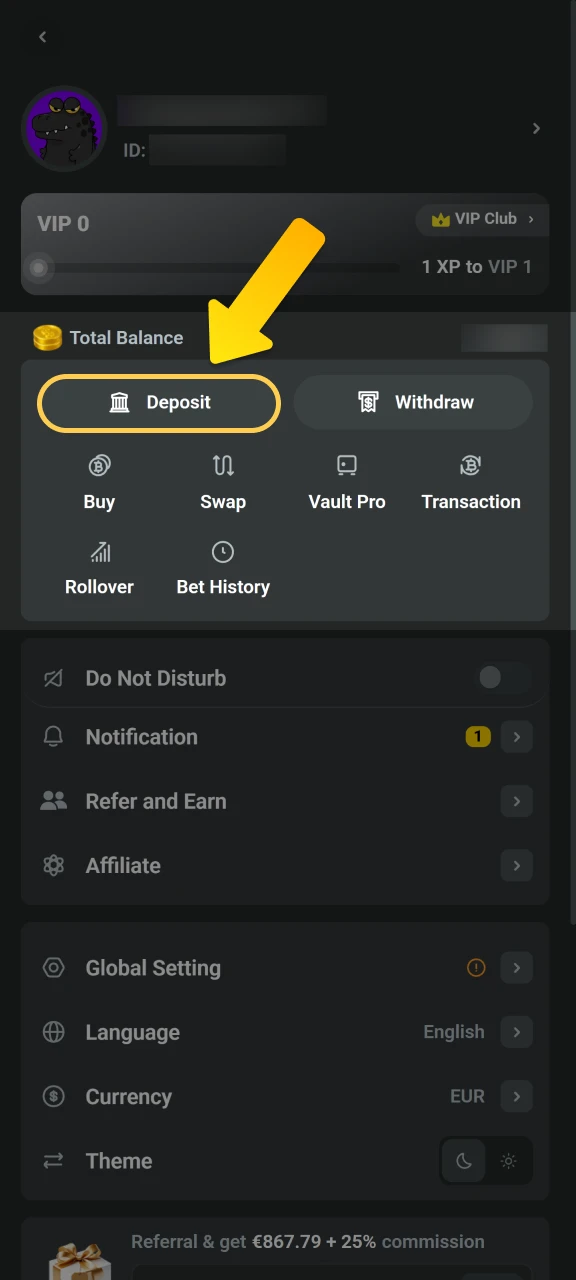576x1280 pixels.
Task: Select the Swap currency icon
Action: click(223, 466)
